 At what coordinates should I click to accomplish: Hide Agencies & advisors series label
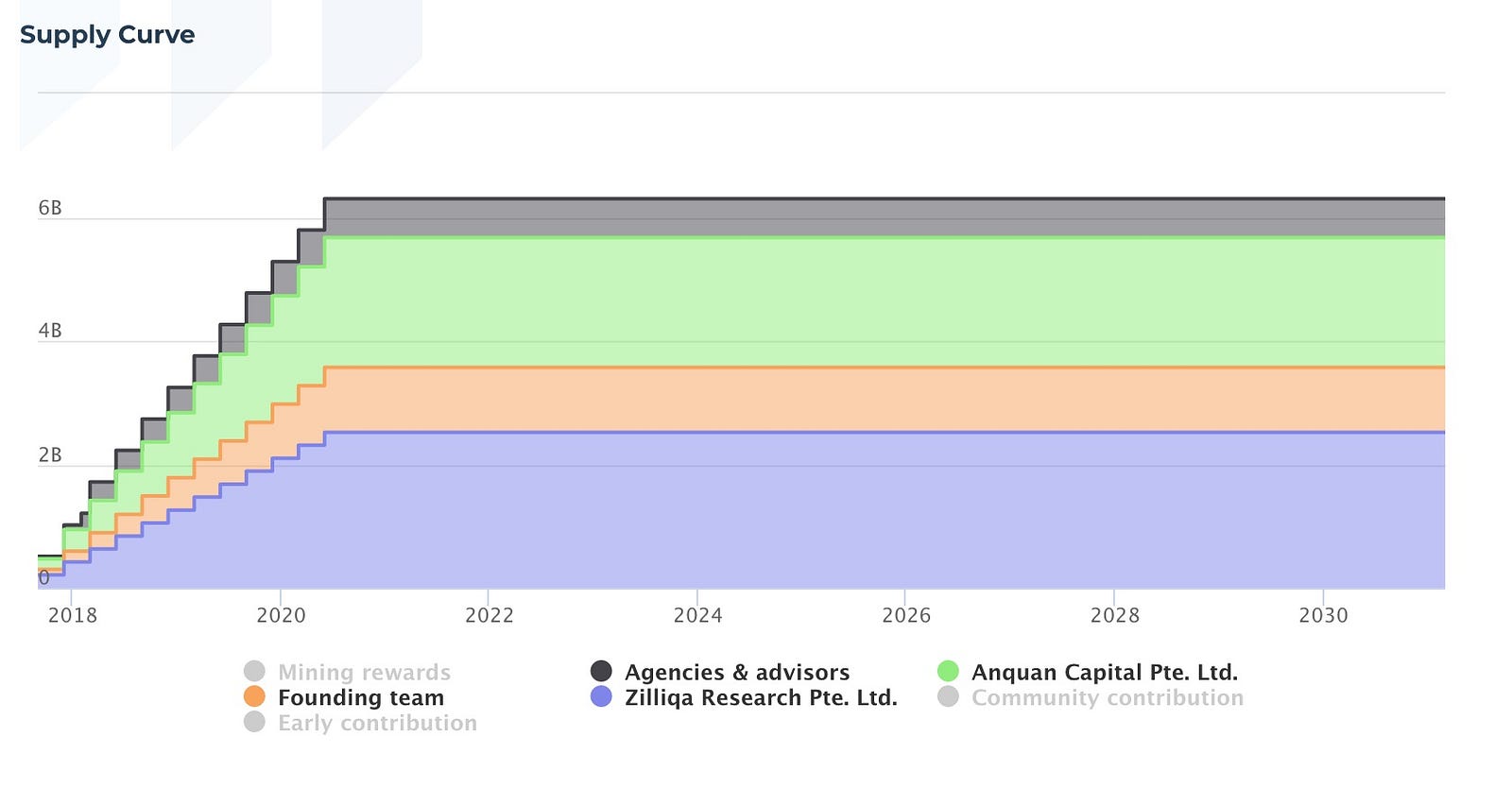click(737, 672)
